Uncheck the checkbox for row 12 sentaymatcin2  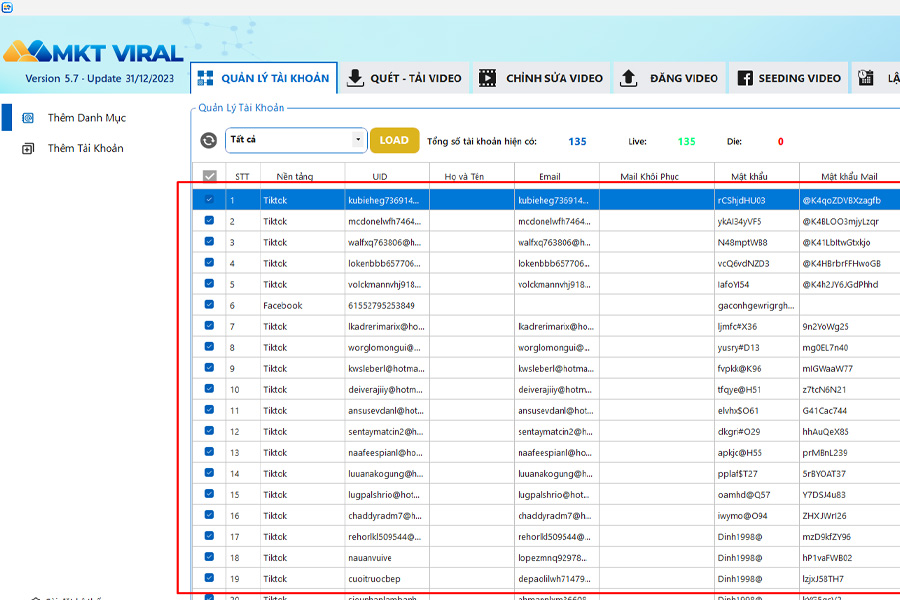(x=209, y=431)
